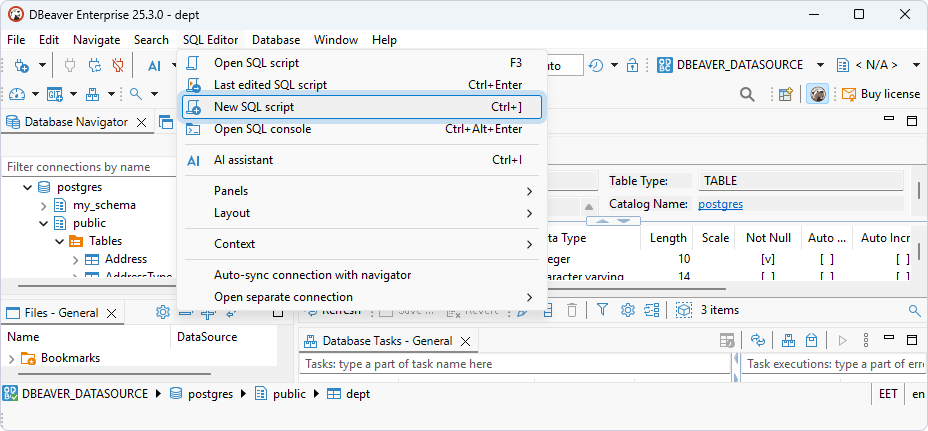Toggle Not Null checkbox in integer row
Viewport: 928px width, 431px height.
tap(768, 259)
